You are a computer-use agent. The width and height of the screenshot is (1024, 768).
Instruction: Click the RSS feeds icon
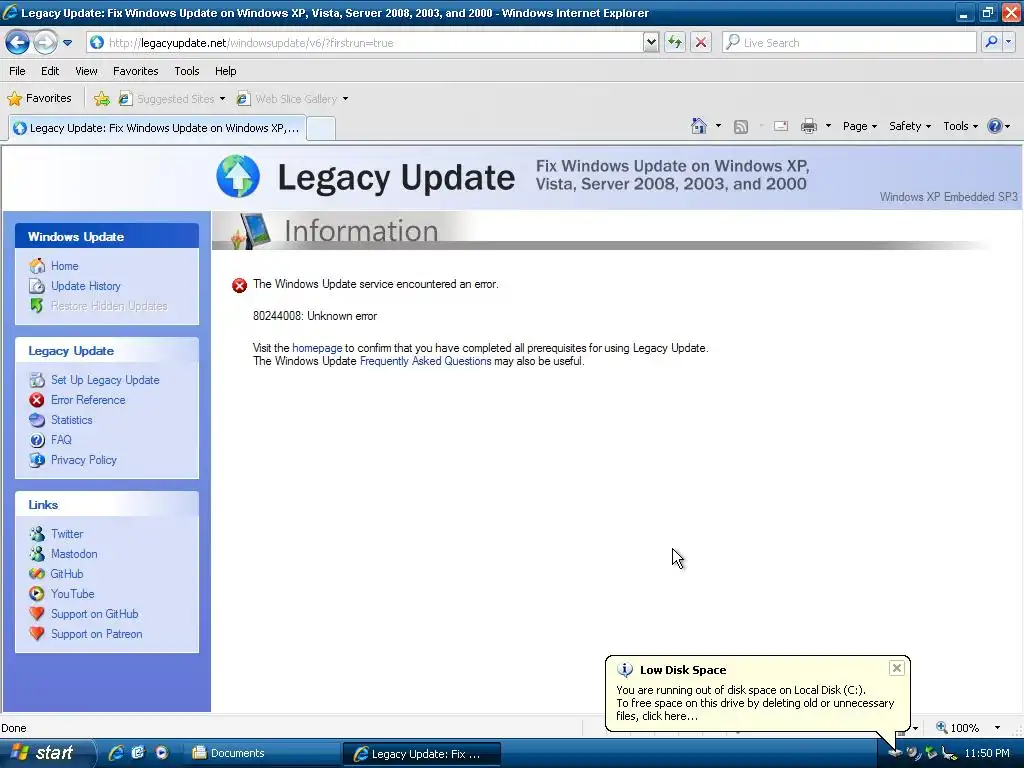pyautogui.click(x=741, y=127)
